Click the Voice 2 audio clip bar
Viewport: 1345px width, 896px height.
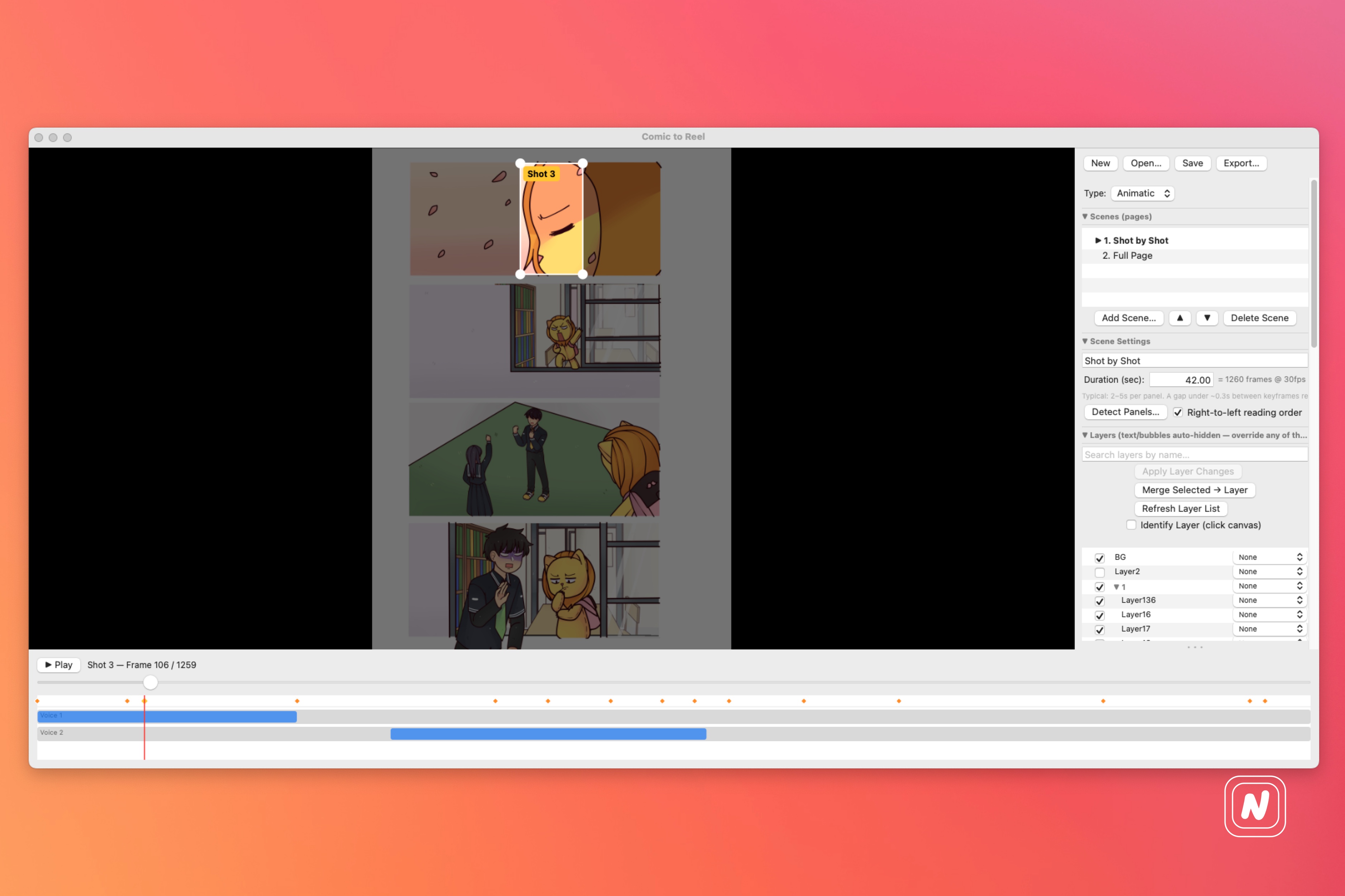[x=548, y=734]
